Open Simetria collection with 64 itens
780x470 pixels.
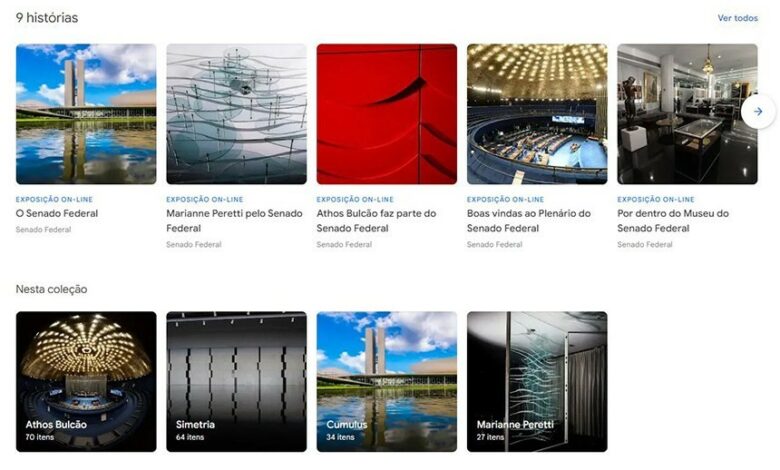[x=236, y=381]
